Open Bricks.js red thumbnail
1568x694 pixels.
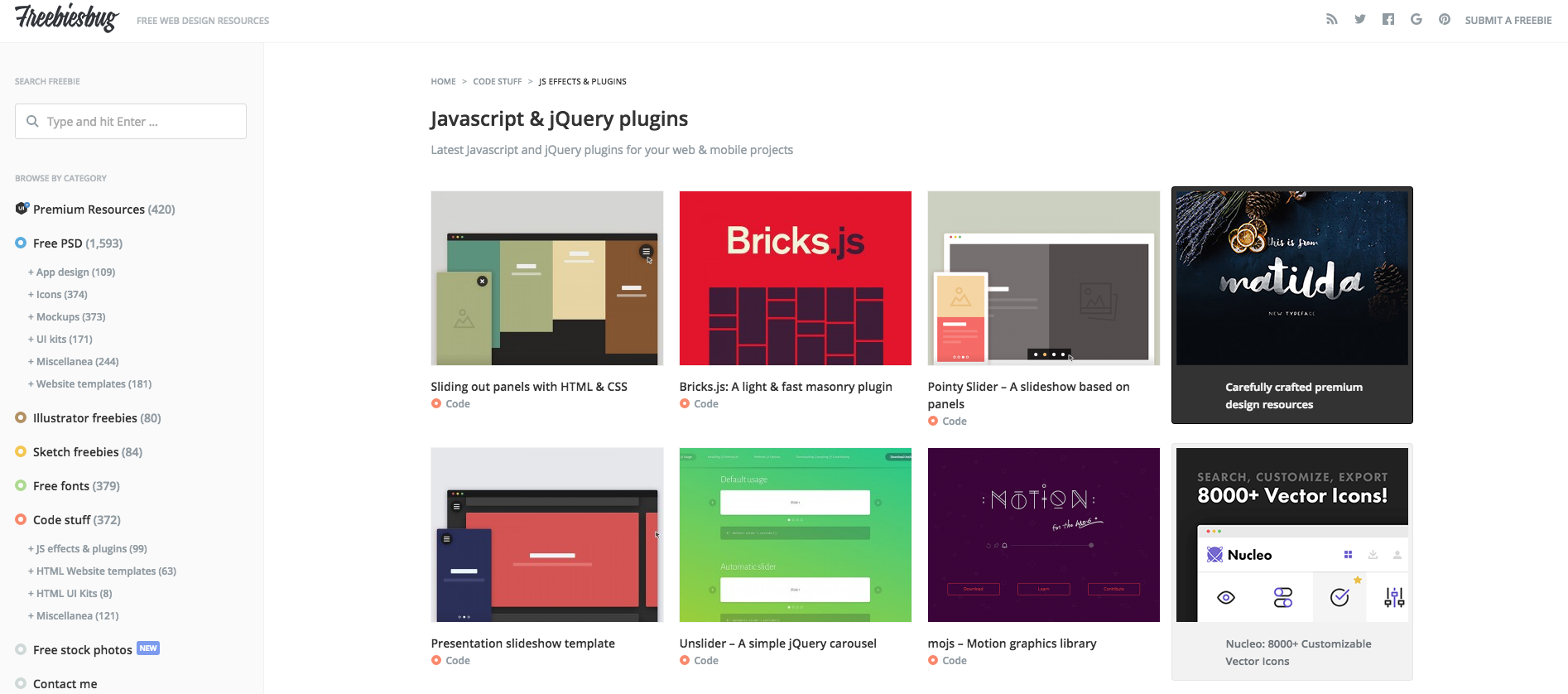[x=796, y=278]
